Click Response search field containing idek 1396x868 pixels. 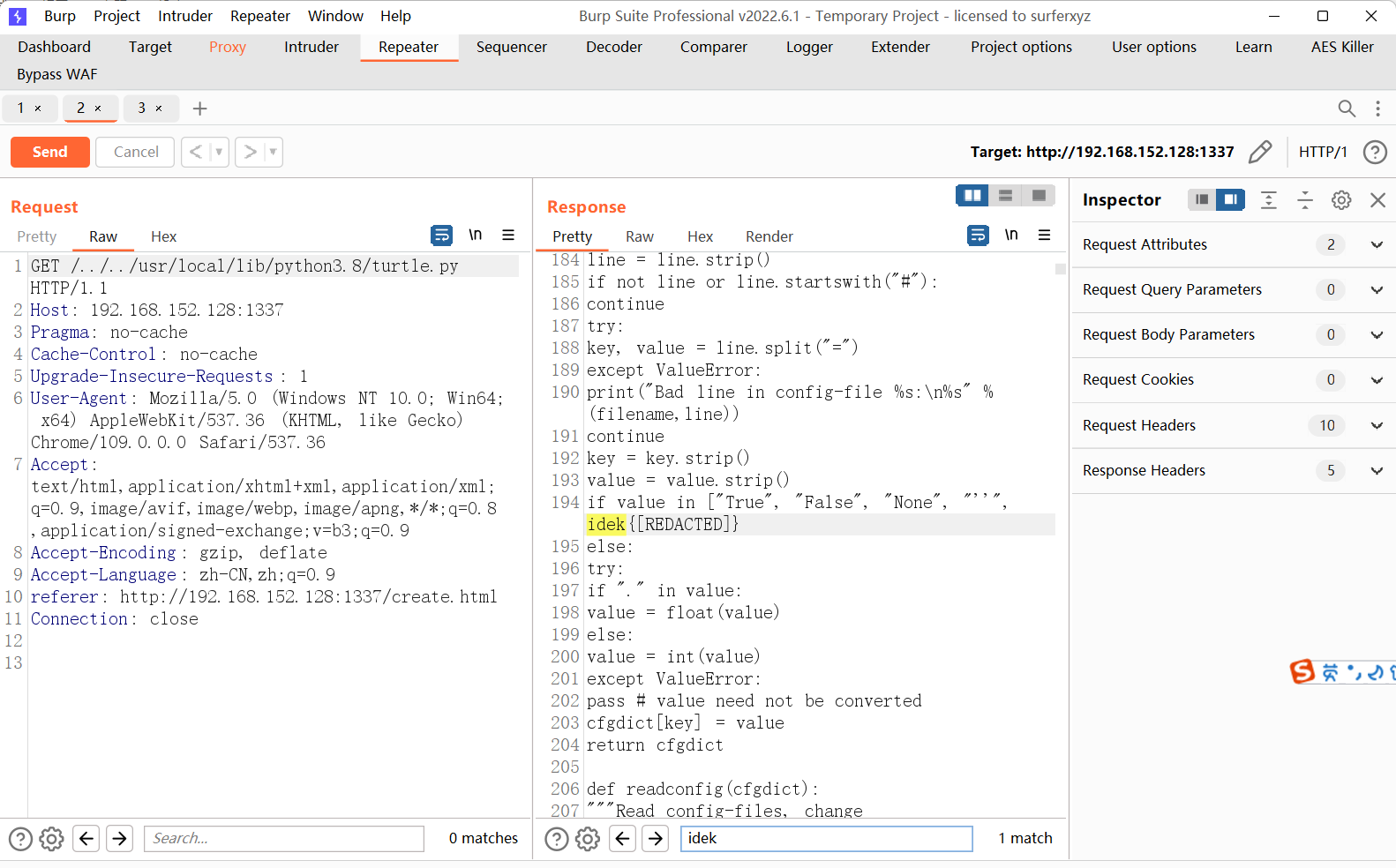coord(826,838)
